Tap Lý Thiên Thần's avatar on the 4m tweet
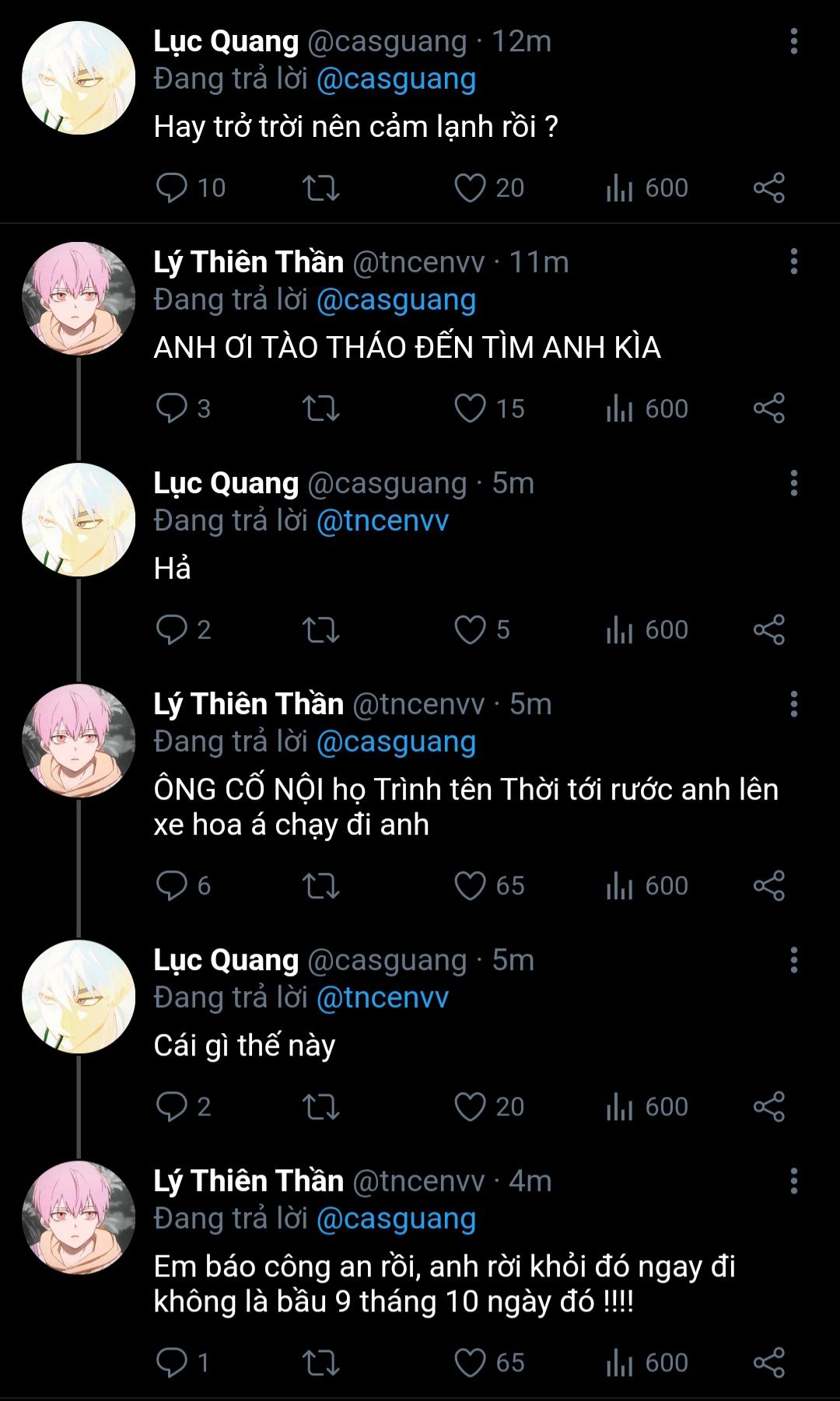The width and height of the screenshot is (840, 1401). click(x=79, y=1217)
